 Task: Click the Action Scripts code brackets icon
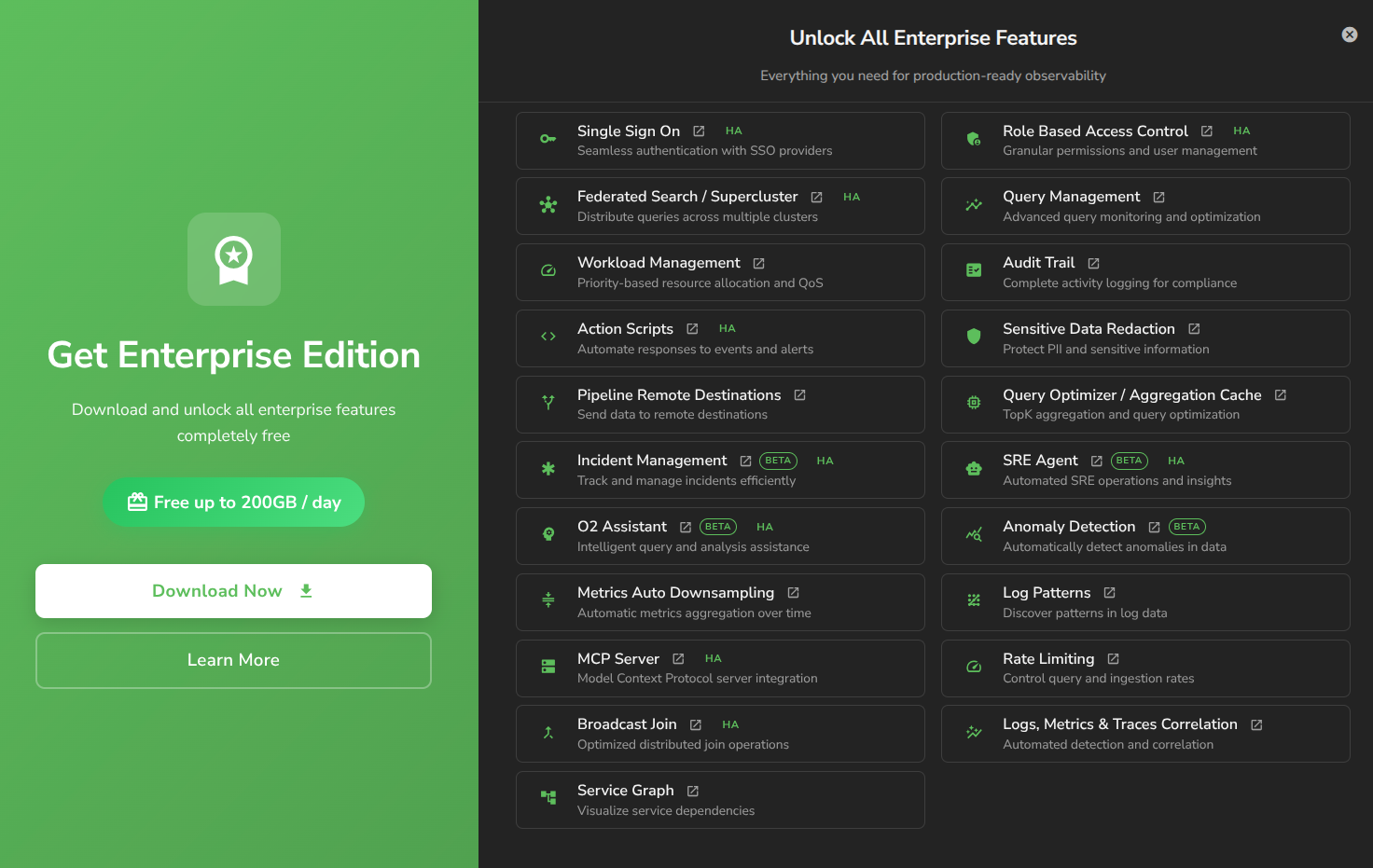click(x=548, y=337)
